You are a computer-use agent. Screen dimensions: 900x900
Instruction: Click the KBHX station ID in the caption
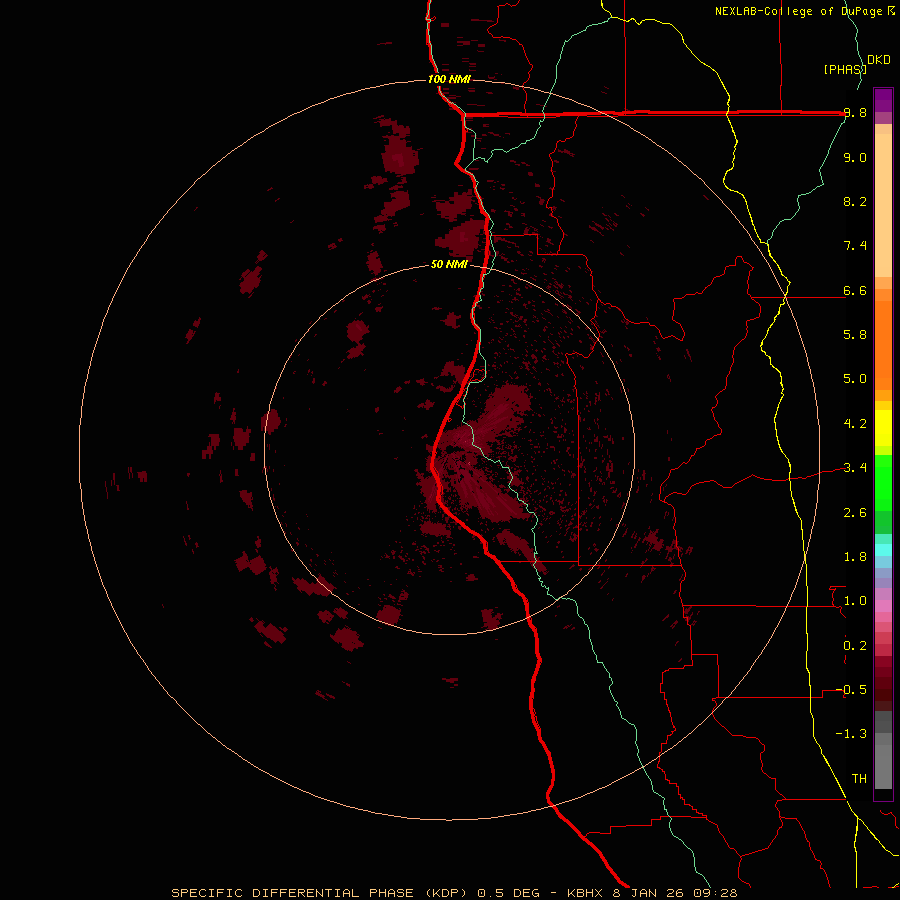pos(584,893)
